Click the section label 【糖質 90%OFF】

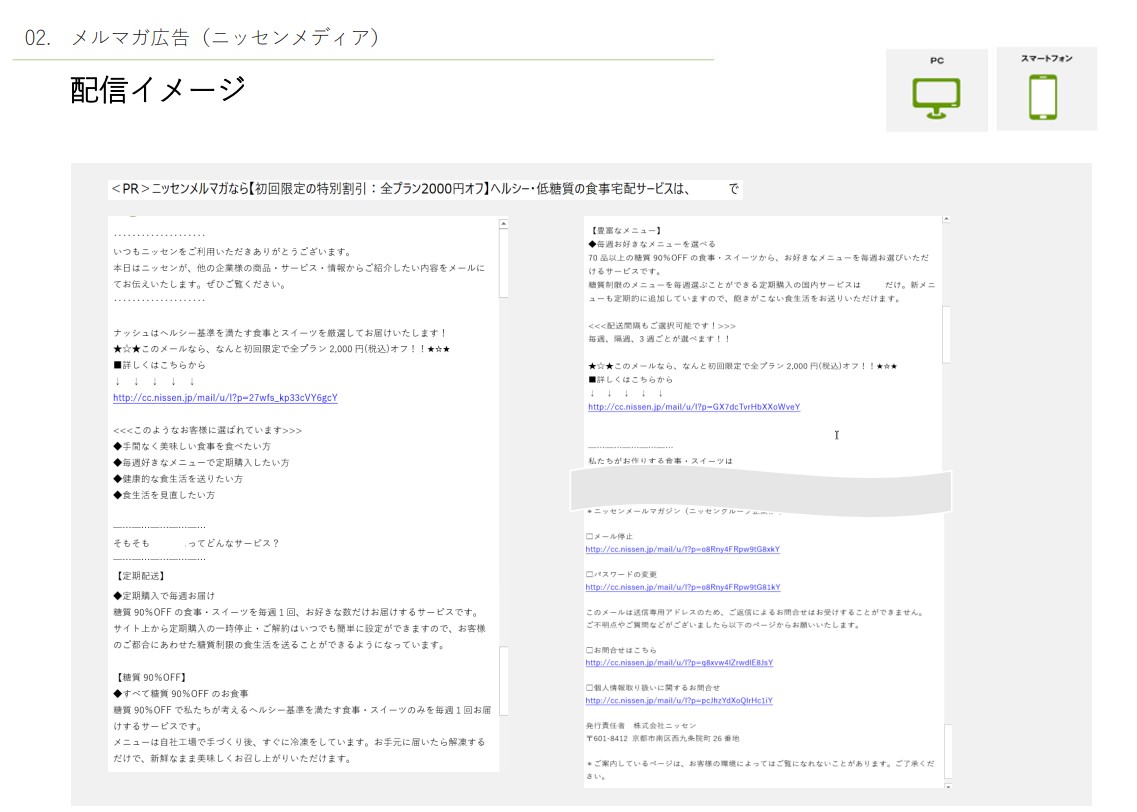(152, 677)
